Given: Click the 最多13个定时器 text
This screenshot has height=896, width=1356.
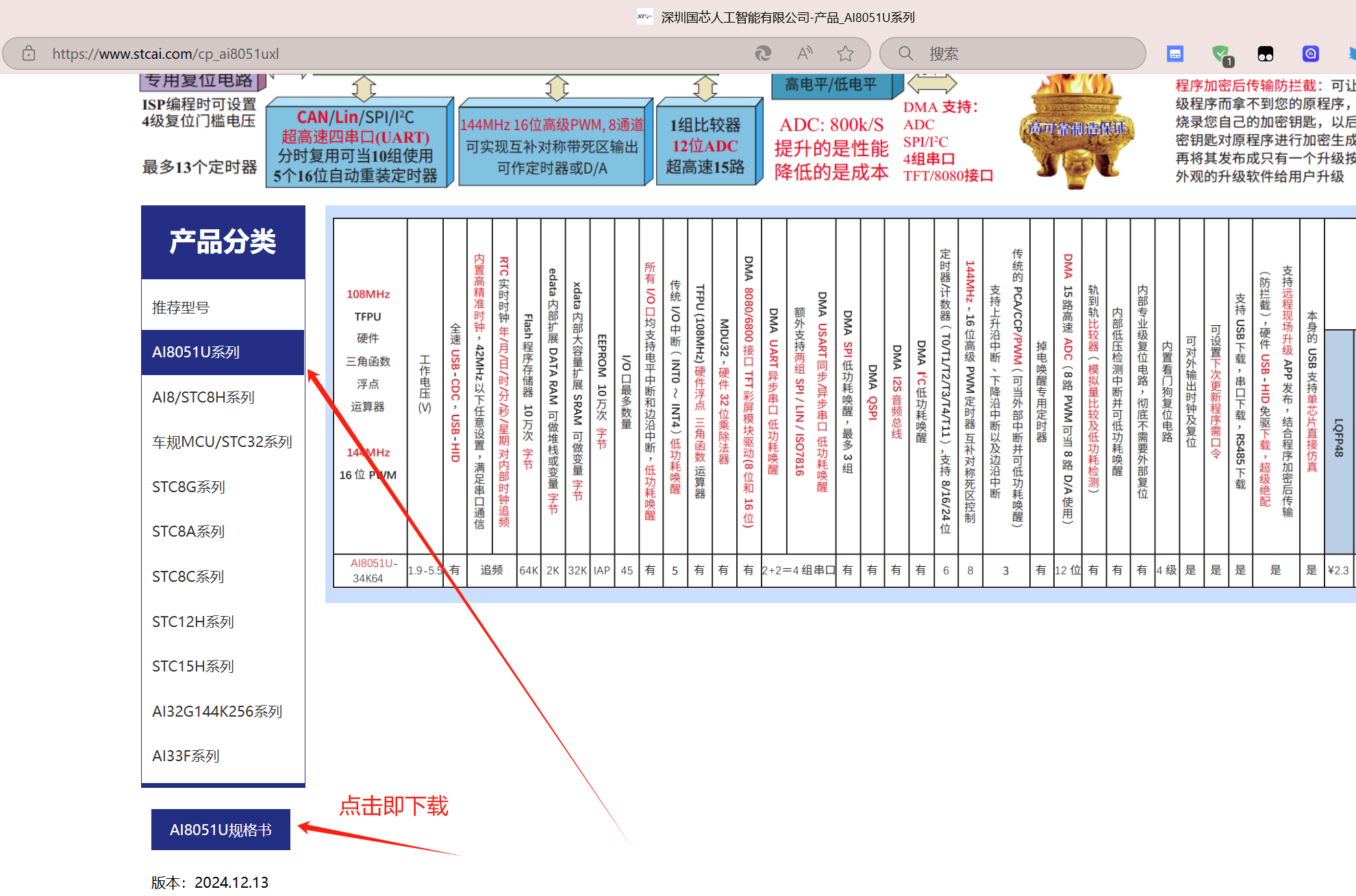Looking at the screenshot, I should 199,167.
